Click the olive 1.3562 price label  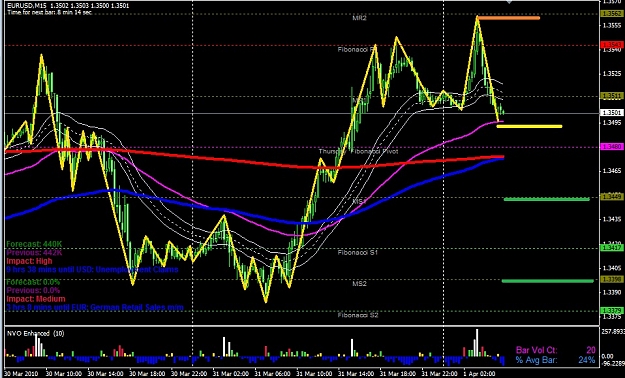click(611, 14)
